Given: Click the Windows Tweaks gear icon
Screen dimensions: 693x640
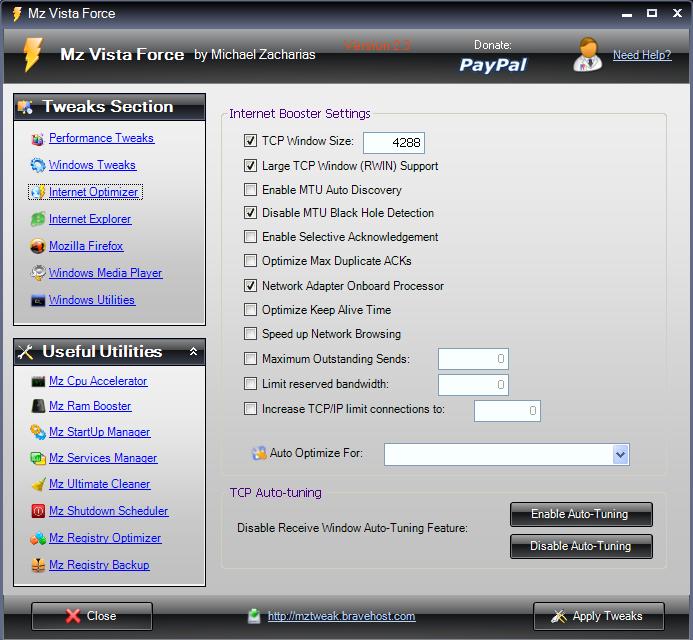Looking at the screenshot, I should 38,165.
